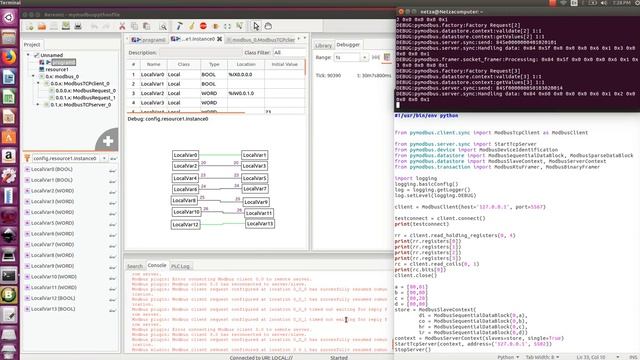The width and height of the screenshot is (640, 360).
Task: Click the %IX0.0.0.0 location cell
Action: pos(246,75)
